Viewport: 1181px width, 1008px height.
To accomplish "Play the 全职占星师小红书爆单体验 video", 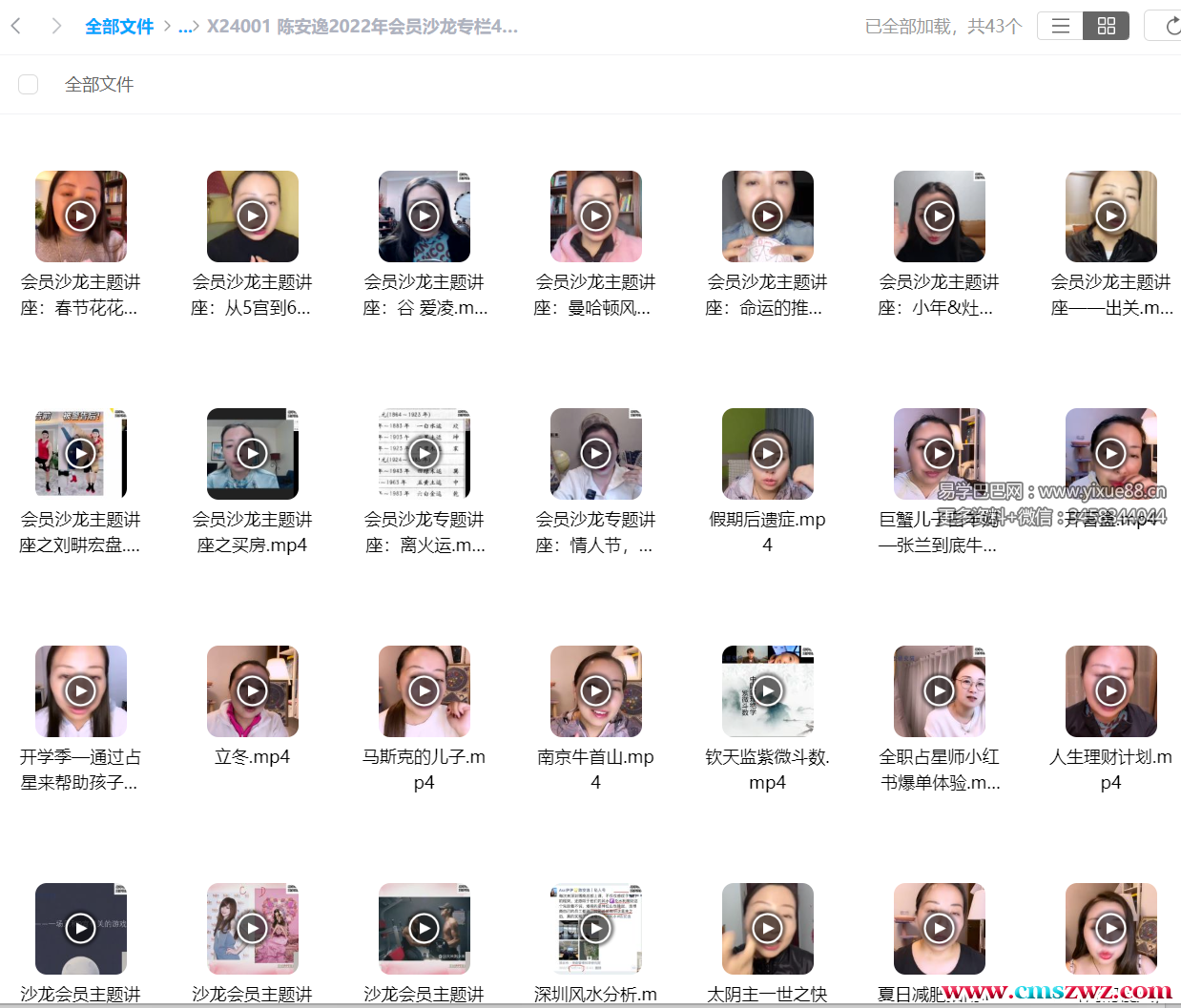I will coord(939,690).
